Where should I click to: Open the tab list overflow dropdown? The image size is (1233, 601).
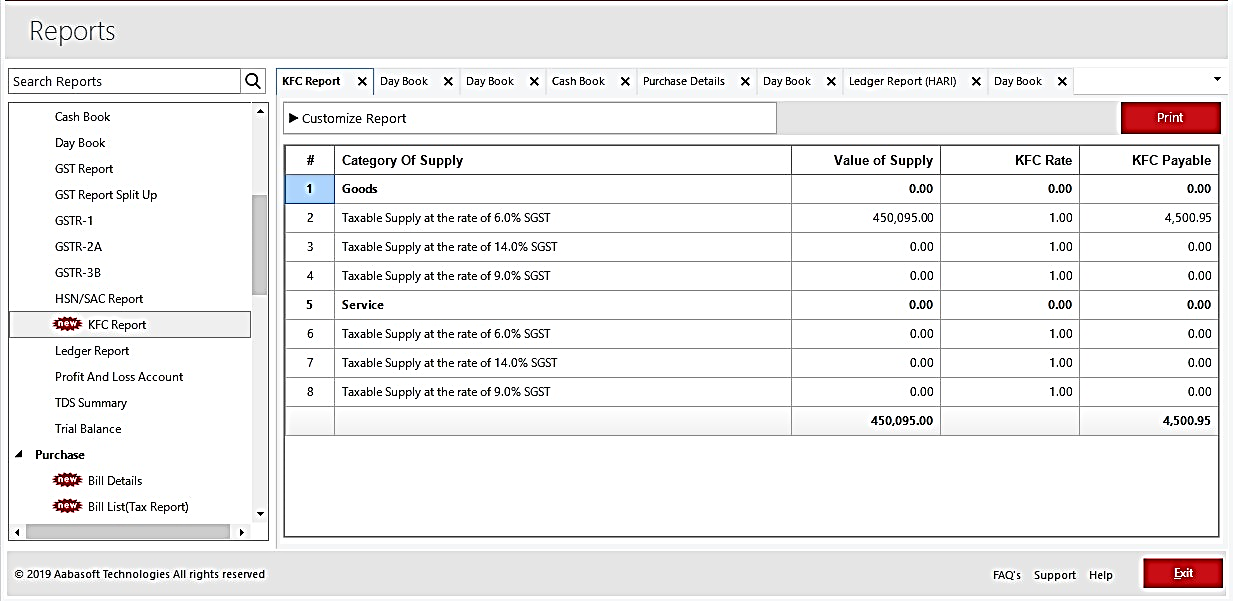coord(1217,79)
